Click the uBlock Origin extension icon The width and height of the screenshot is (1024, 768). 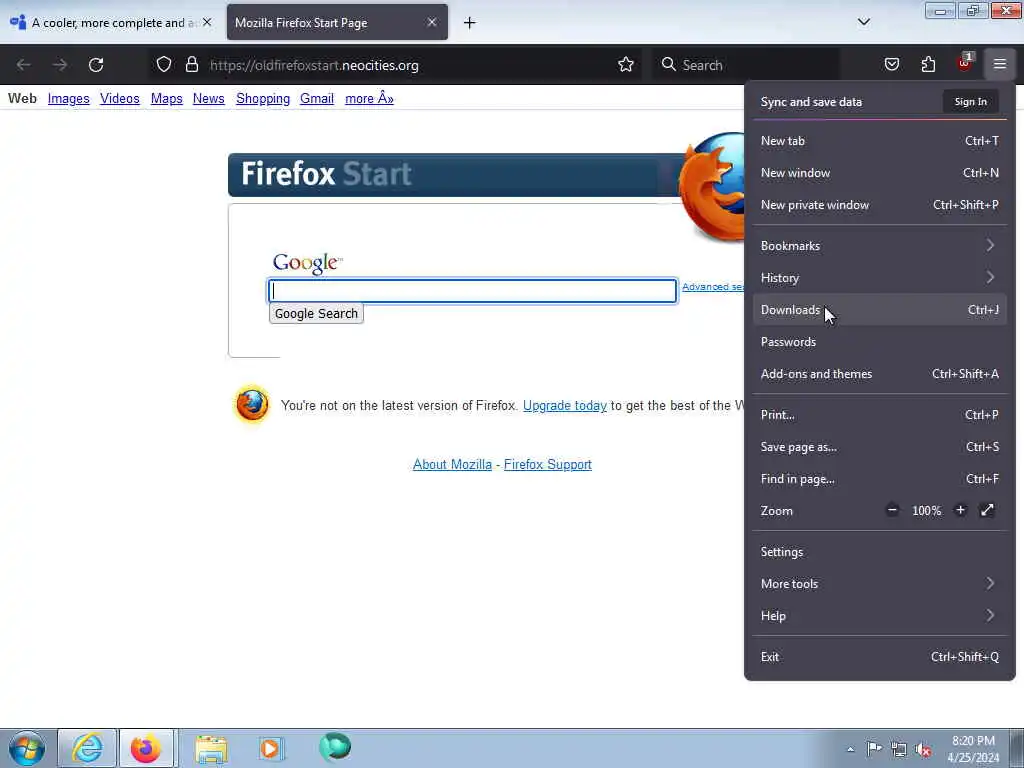965,63
